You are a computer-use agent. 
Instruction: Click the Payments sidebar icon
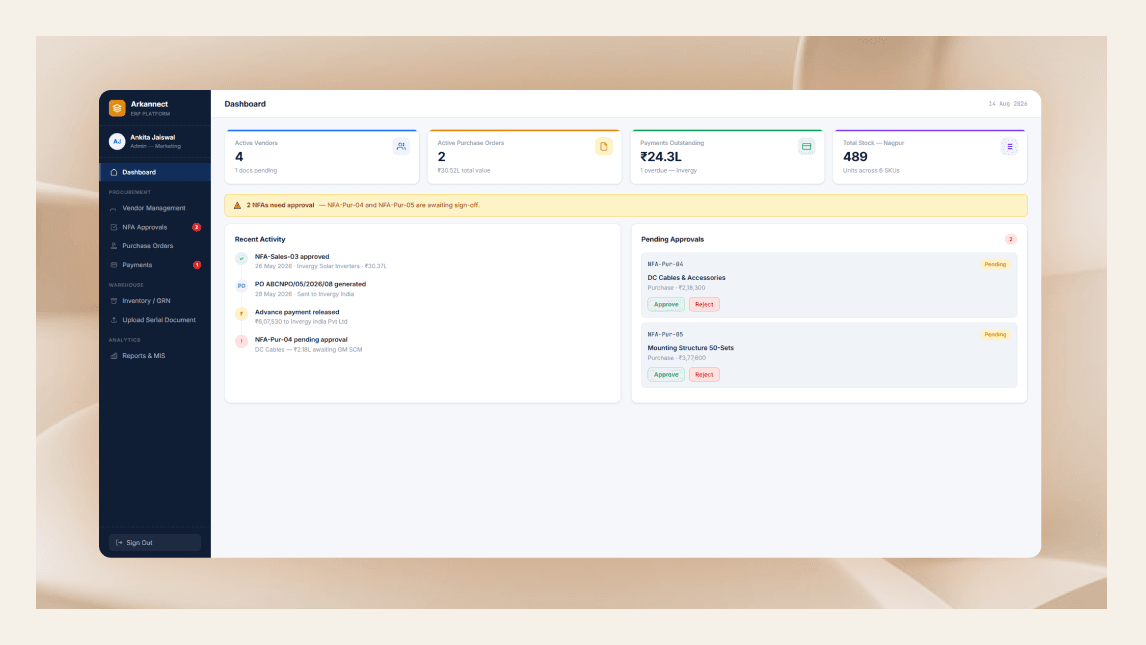pyautogui.click(x=113, y=265)
